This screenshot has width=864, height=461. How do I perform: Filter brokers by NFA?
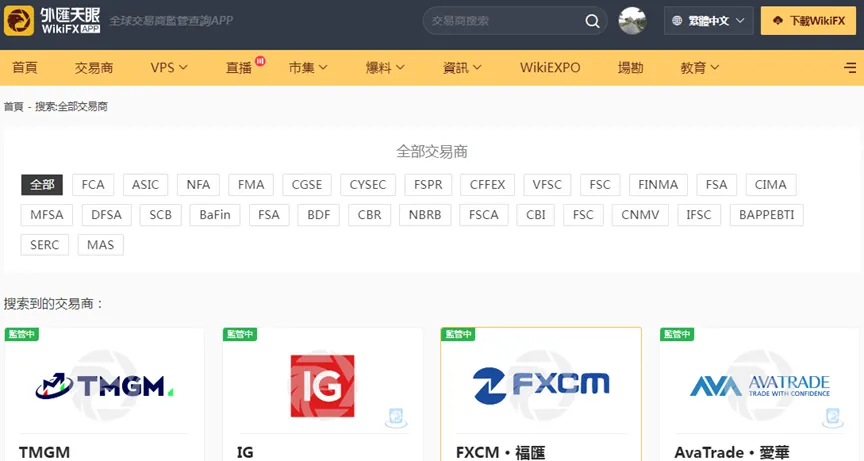coord(198,185)
